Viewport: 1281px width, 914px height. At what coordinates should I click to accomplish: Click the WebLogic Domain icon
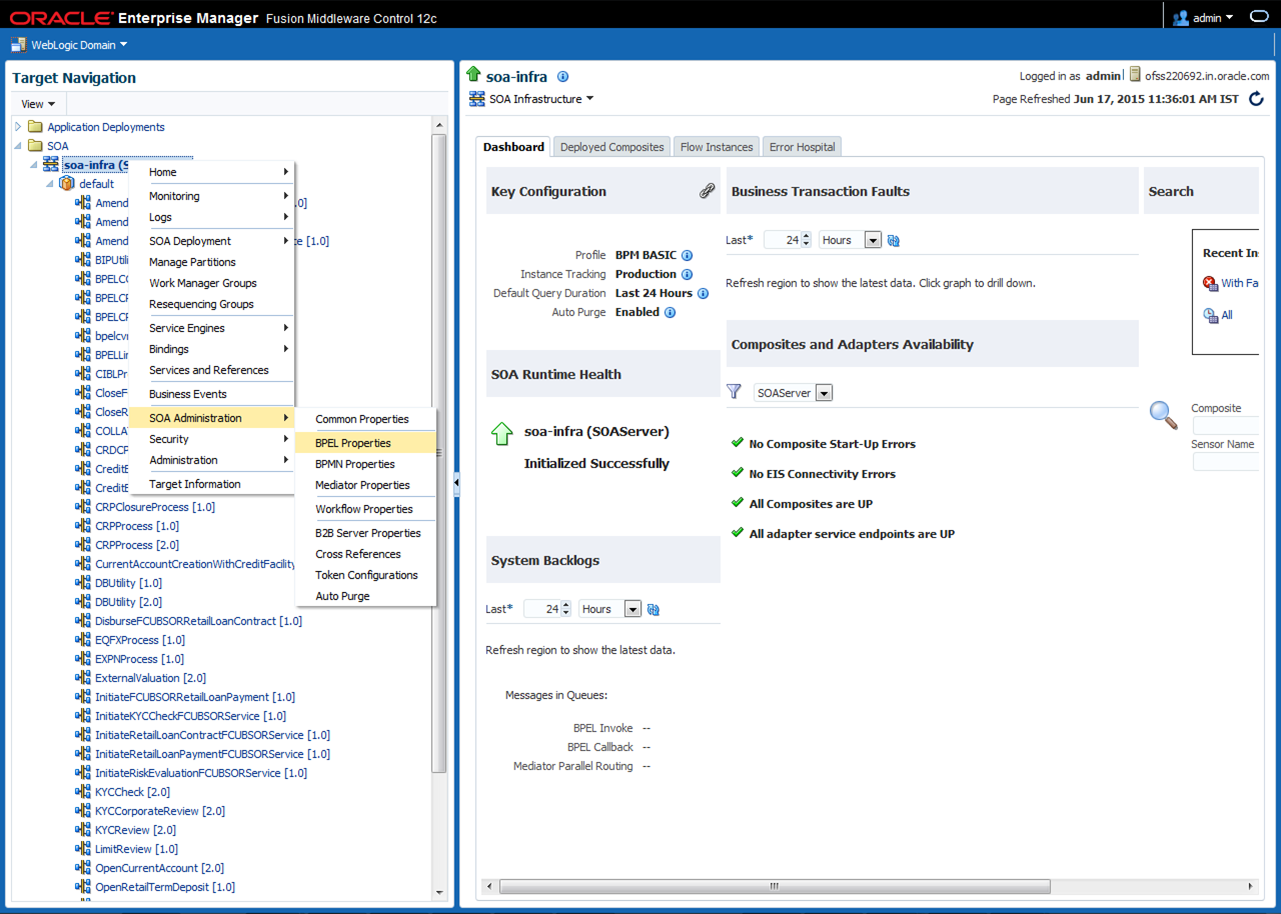click(x=18, y=45)
